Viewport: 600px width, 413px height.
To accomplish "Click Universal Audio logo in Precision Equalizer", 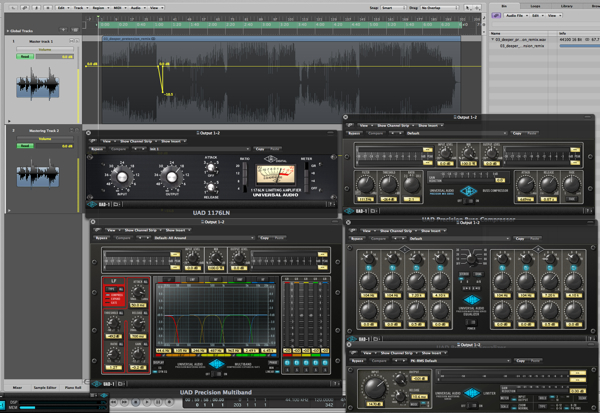I will (472, 300).
